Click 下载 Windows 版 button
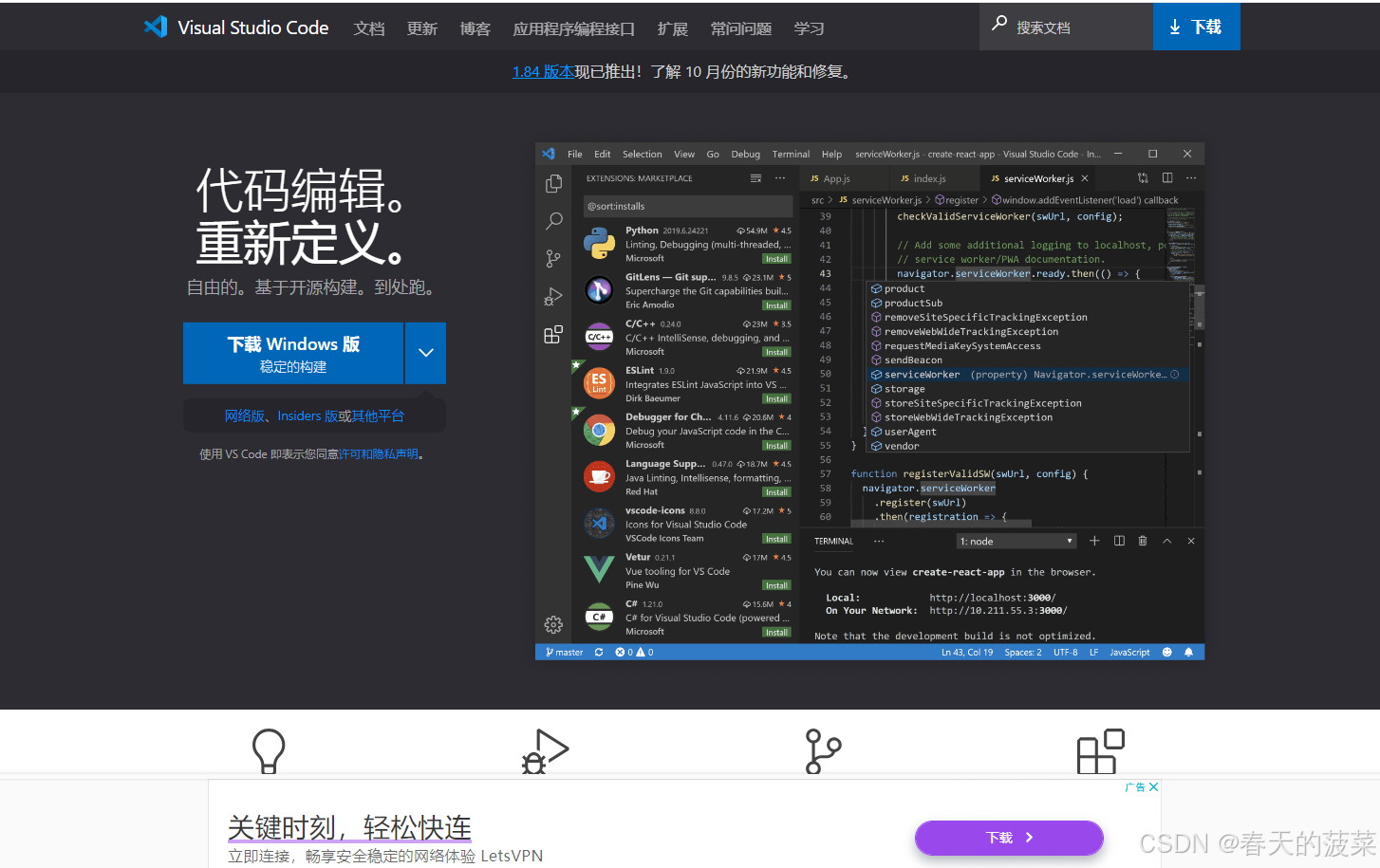 (293, 353)
